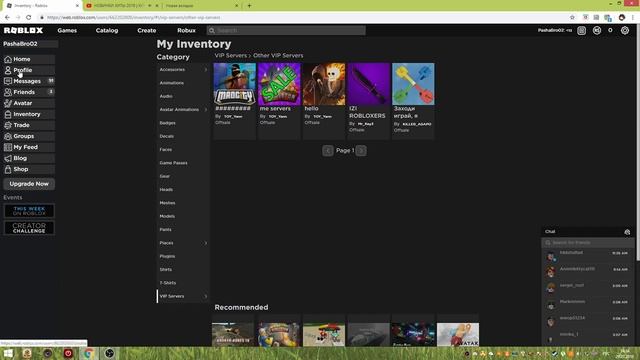Bookmark the page with star icon
This screenshot has width=640, height=360.
(x=572, y=18)
